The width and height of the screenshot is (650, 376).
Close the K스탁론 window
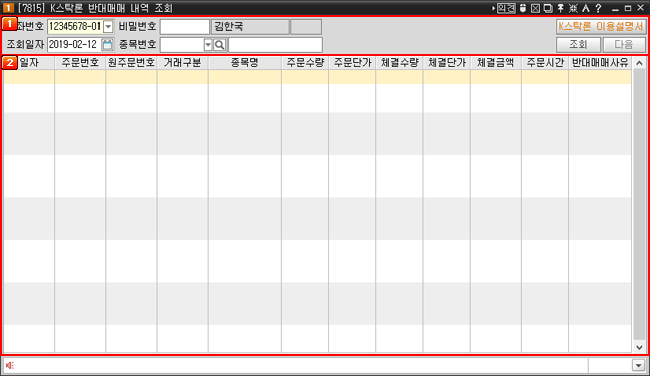pyautogui.click(x=640, y=8)
